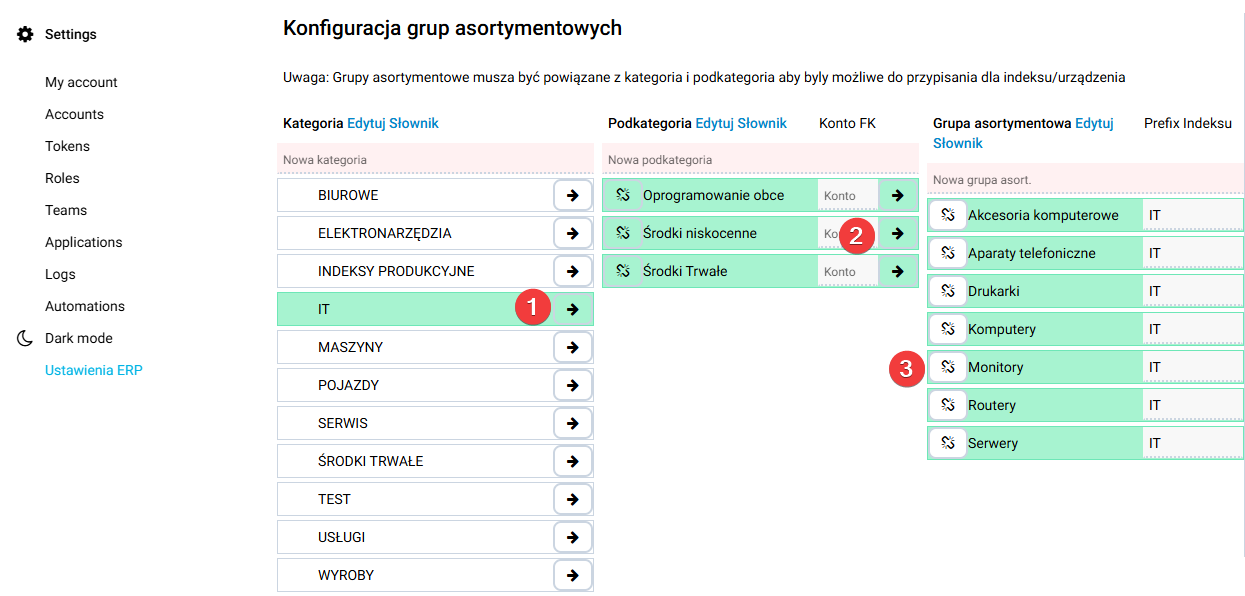Open BIUROWE category with its arrow button
This screenshot has width=1245, height=596.
click(x=573, y=195)
